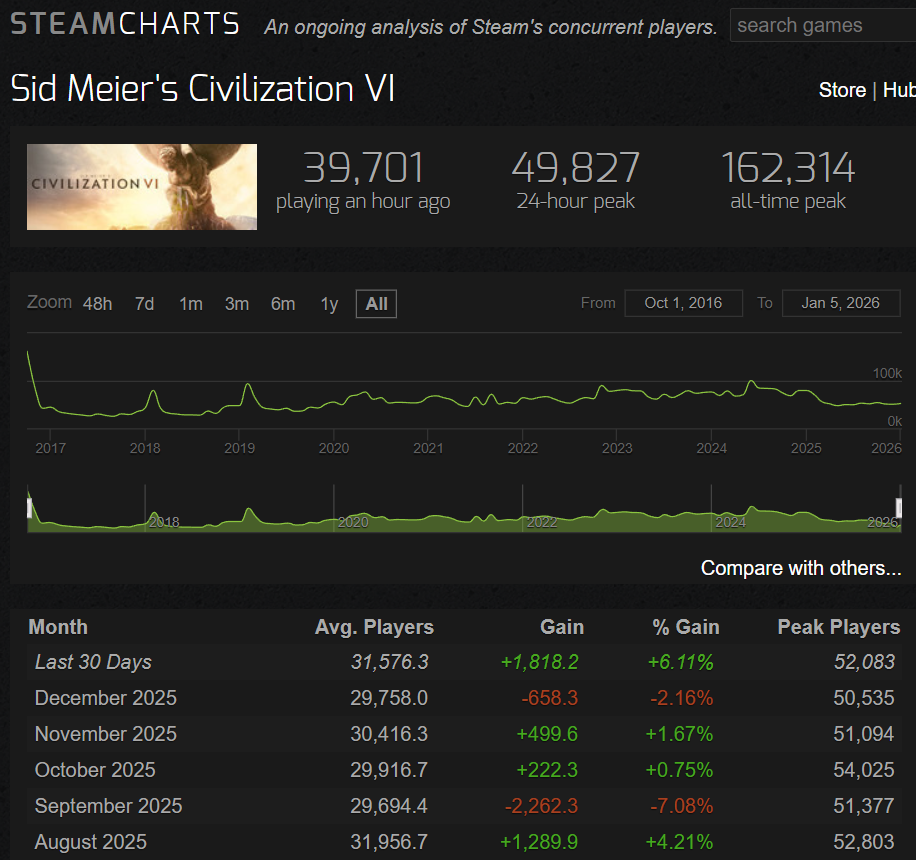Viewport: 916px width, 860px height.
Task: Click the 2024 label on the navigator
Action: pos(731,522)
